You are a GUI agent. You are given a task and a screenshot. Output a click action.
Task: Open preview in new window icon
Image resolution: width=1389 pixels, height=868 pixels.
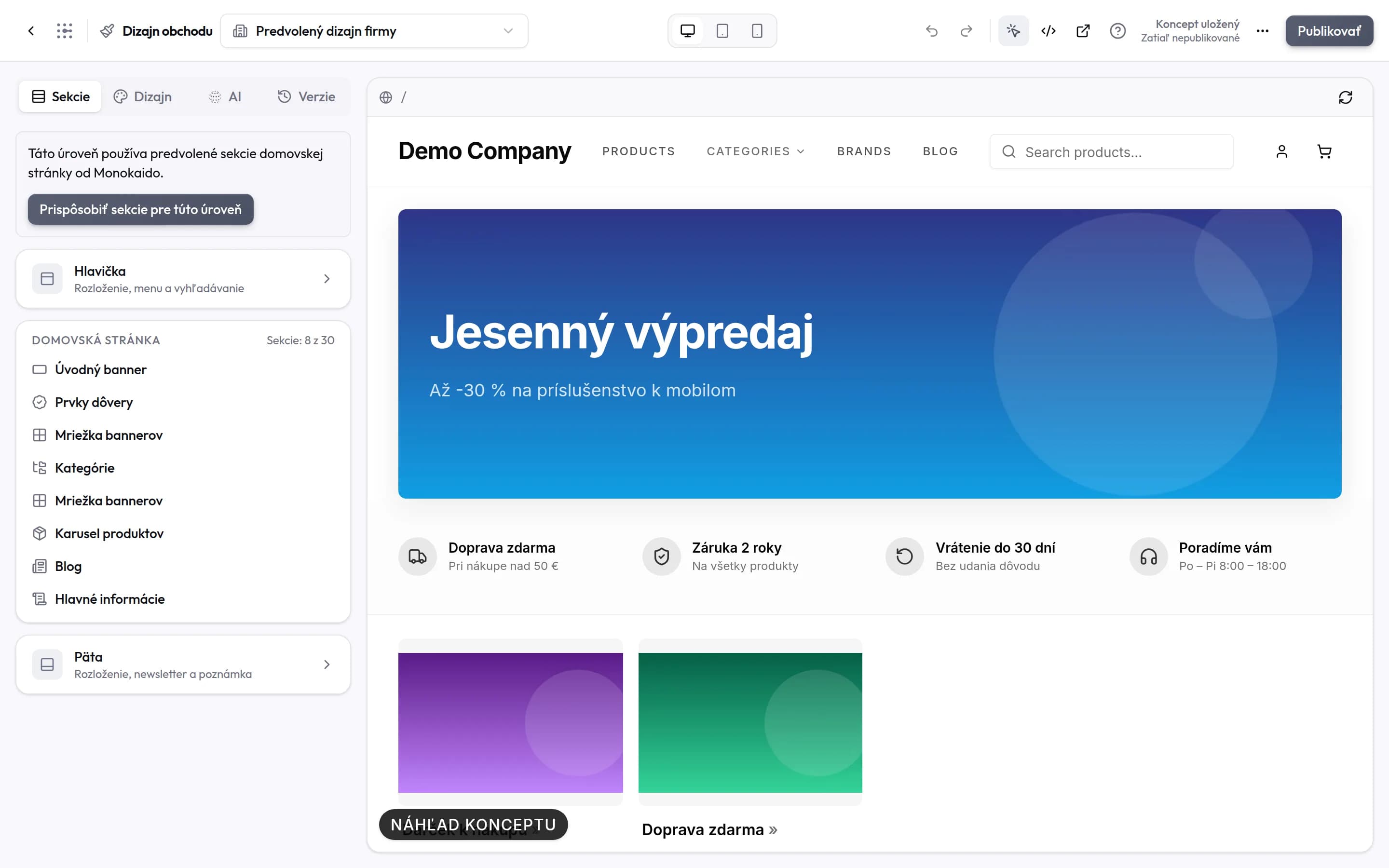click(1083, 31)
